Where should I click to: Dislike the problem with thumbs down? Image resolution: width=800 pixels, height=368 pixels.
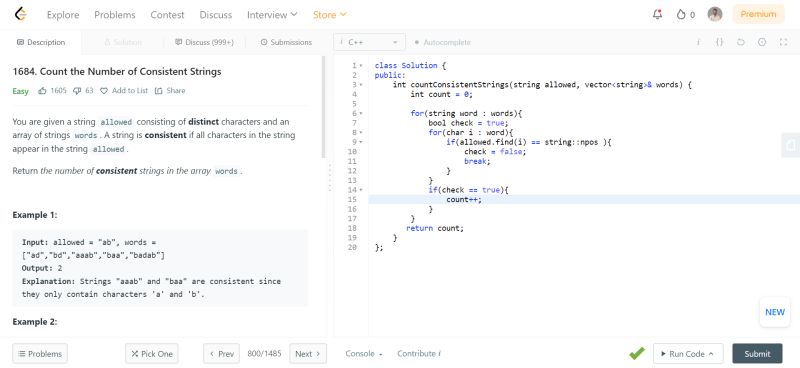point(77,91)
